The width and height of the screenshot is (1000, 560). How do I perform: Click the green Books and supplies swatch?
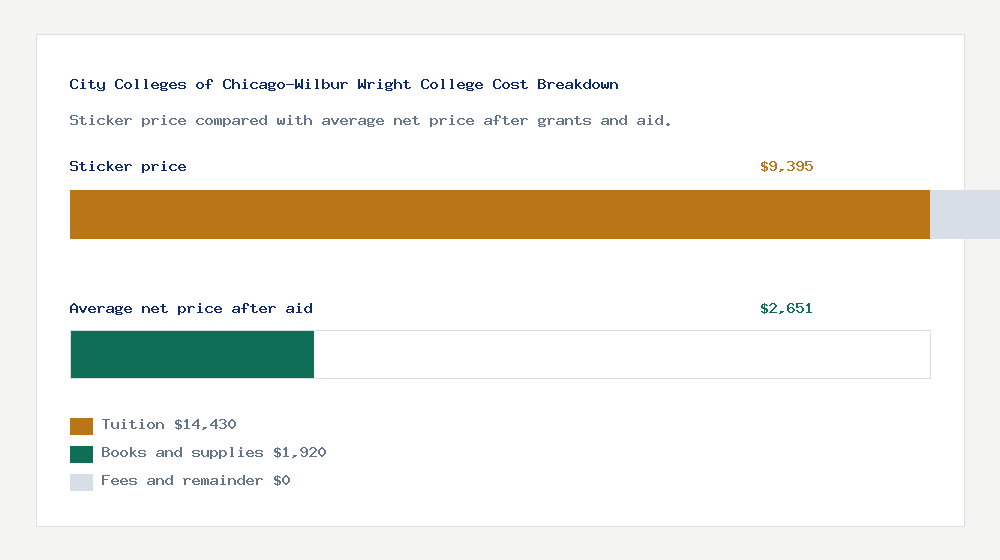81,454
